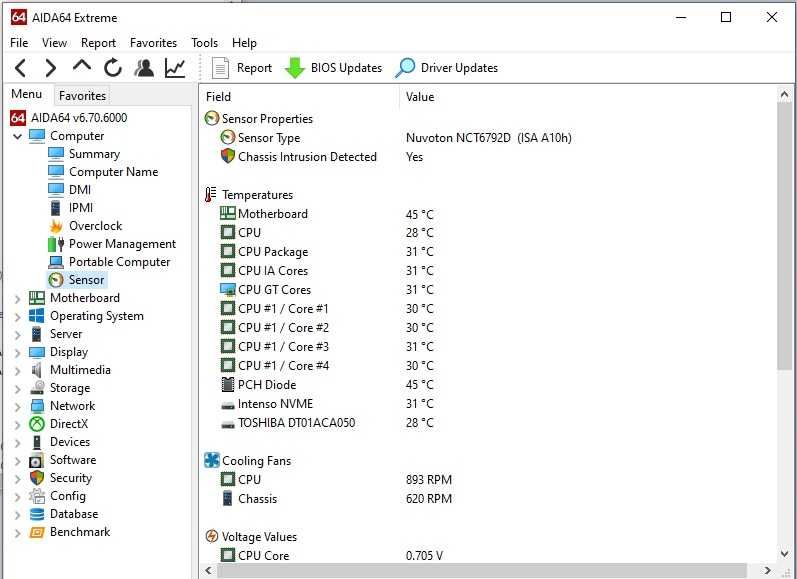Select the Chassis Intrusion Detected row
This screenshot has height=579, width=797.
488,157
